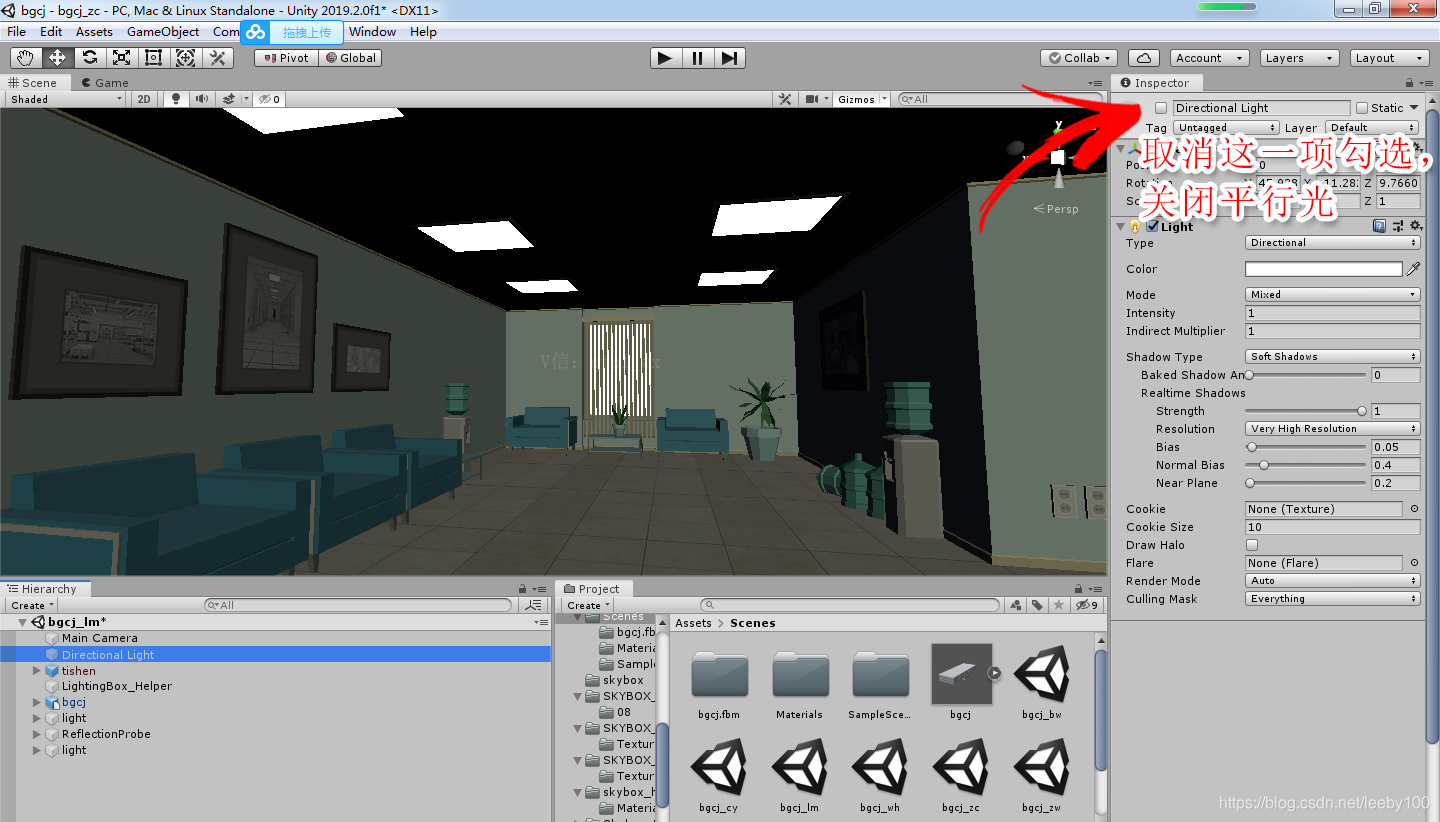
Task: Open the custom editor tools button
Action: click(x=217, y=58)
